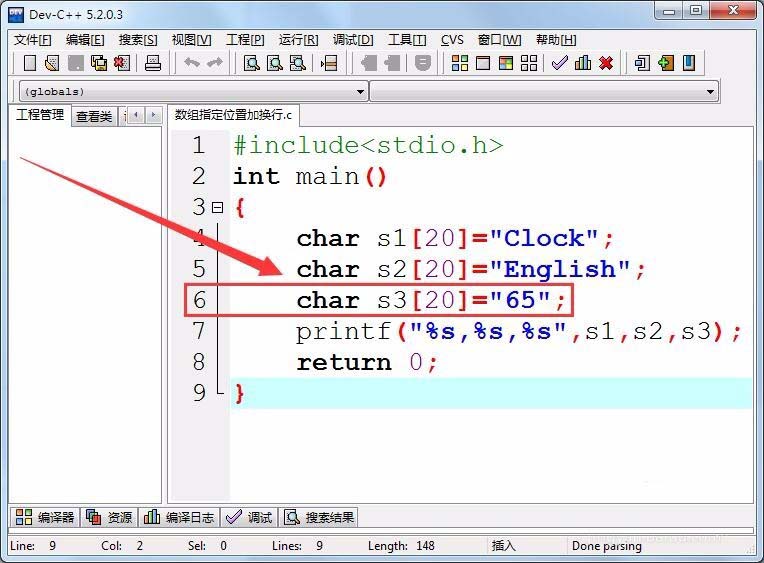The width and height of the screenshot is (764, 563).
Task: Open the 编辑[E] menu
Action: click(85, 40)
